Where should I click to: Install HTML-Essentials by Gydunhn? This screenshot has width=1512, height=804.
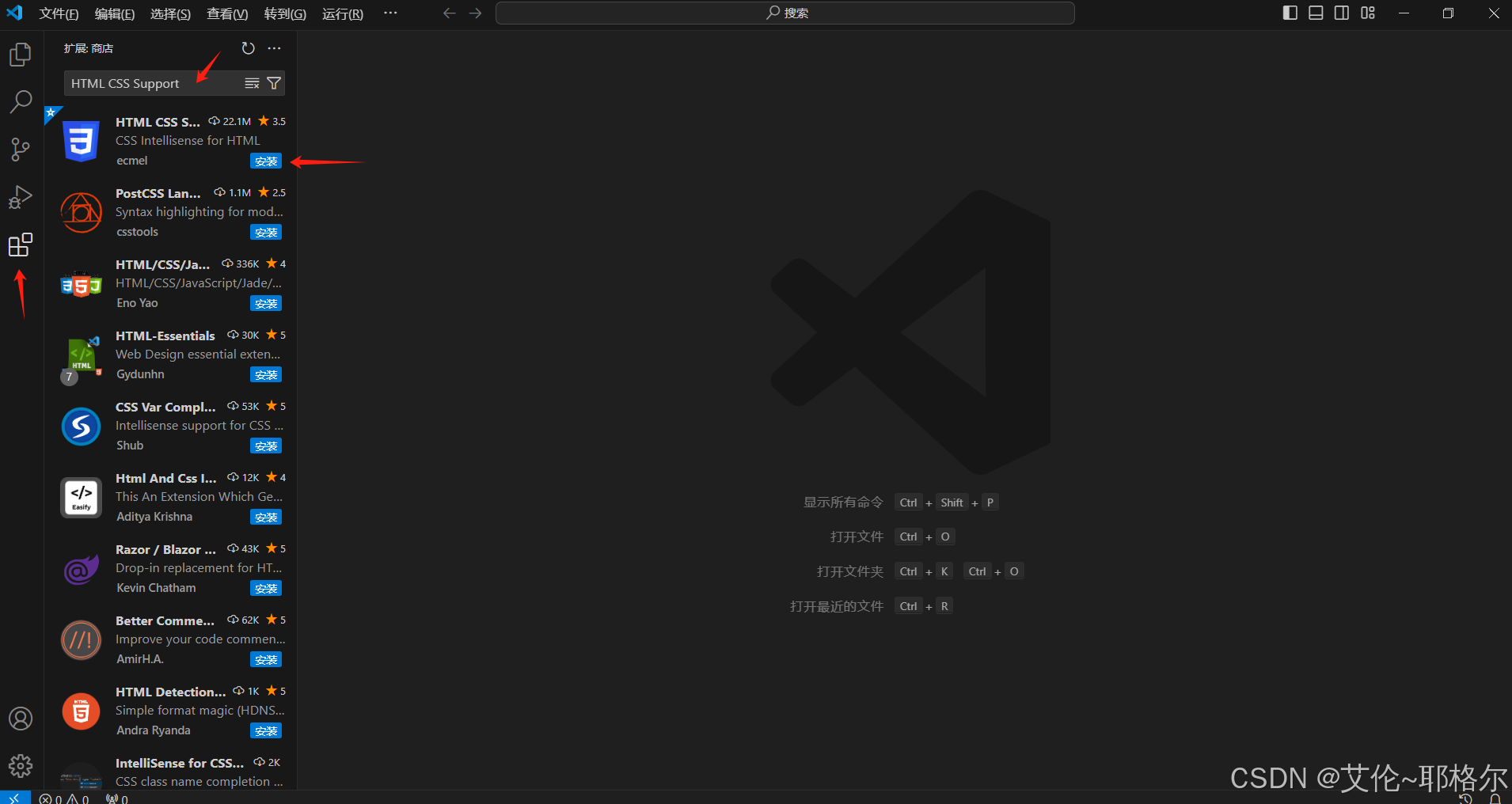click(x=266, y=375)
